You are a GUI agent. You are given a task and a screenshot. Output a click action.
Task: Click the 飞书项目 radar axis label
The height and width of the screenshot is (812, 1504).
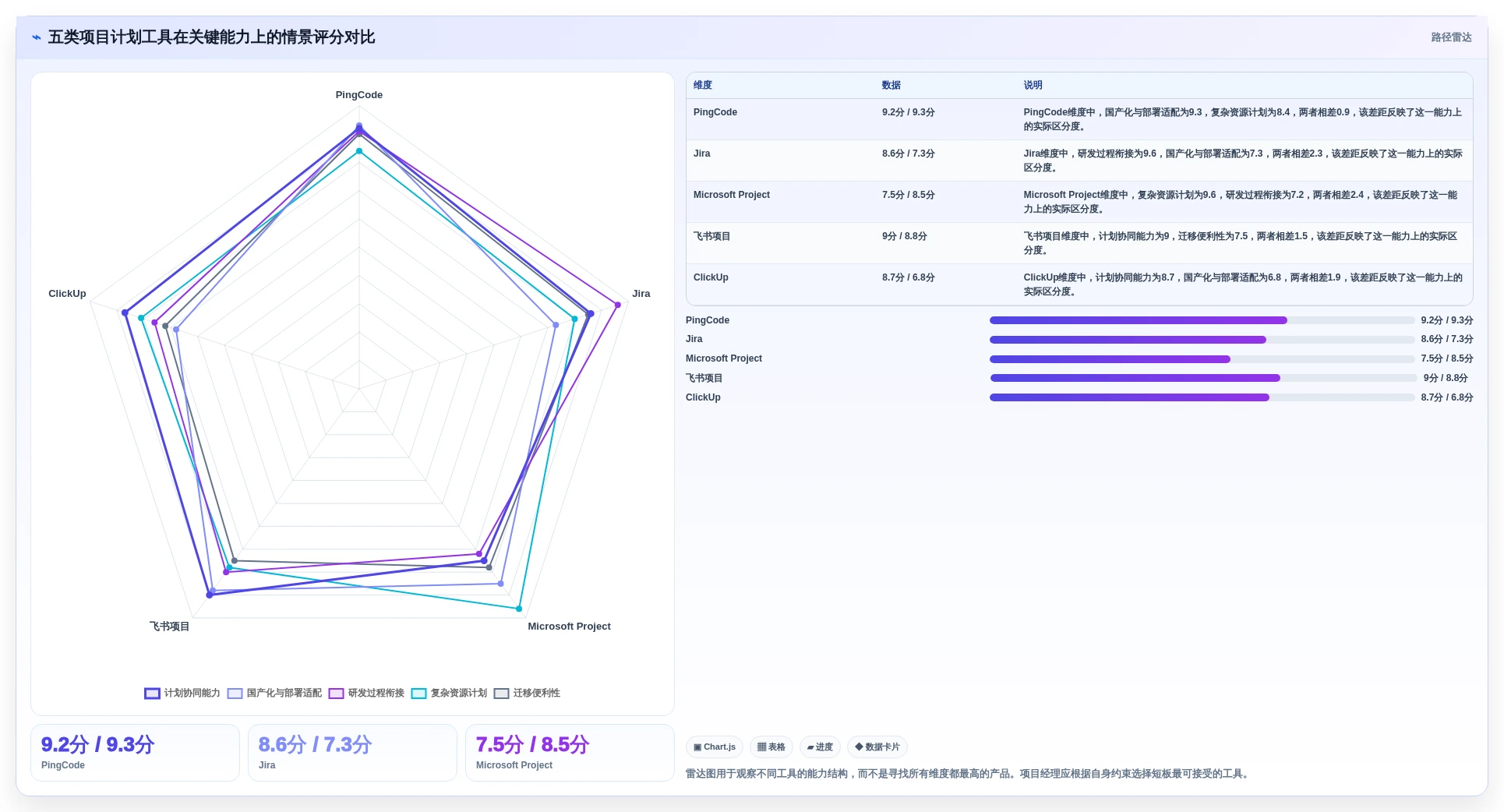170,627
